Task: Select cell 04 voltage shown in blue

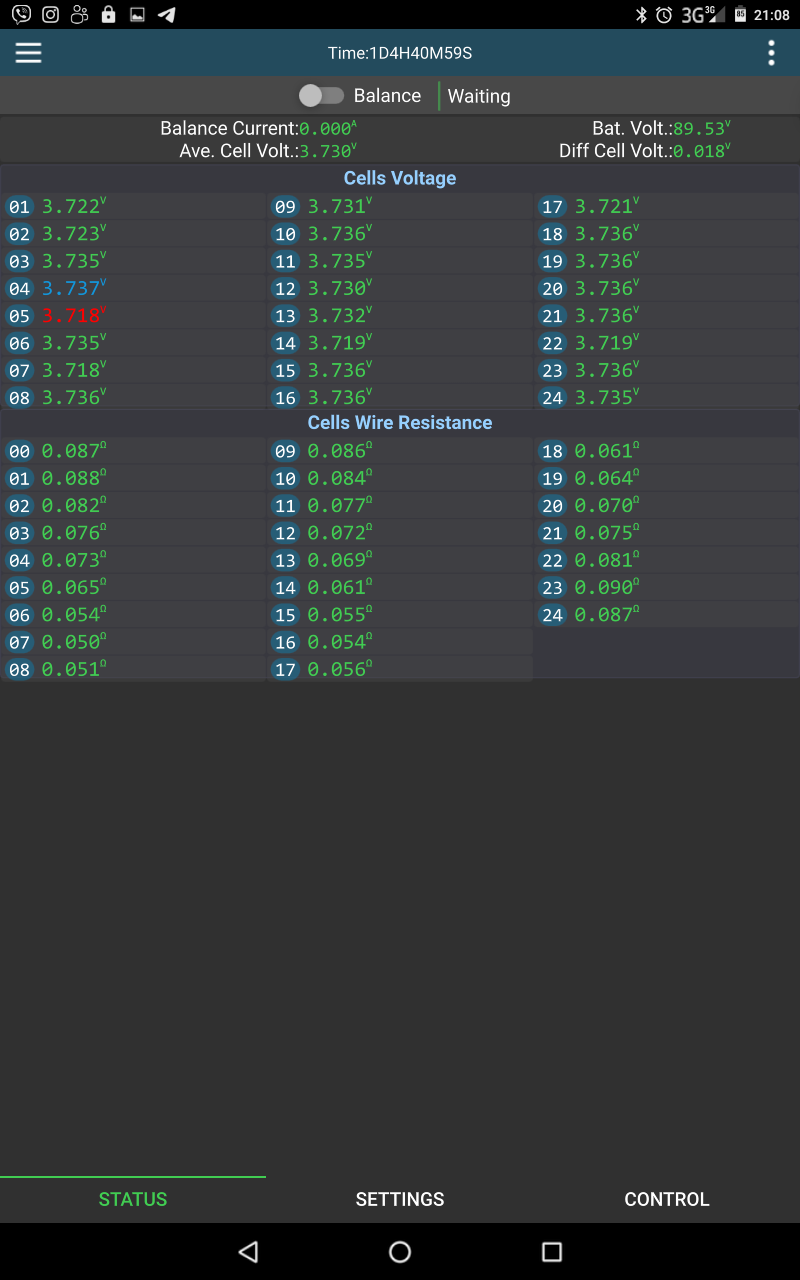Action: [71, 289]
